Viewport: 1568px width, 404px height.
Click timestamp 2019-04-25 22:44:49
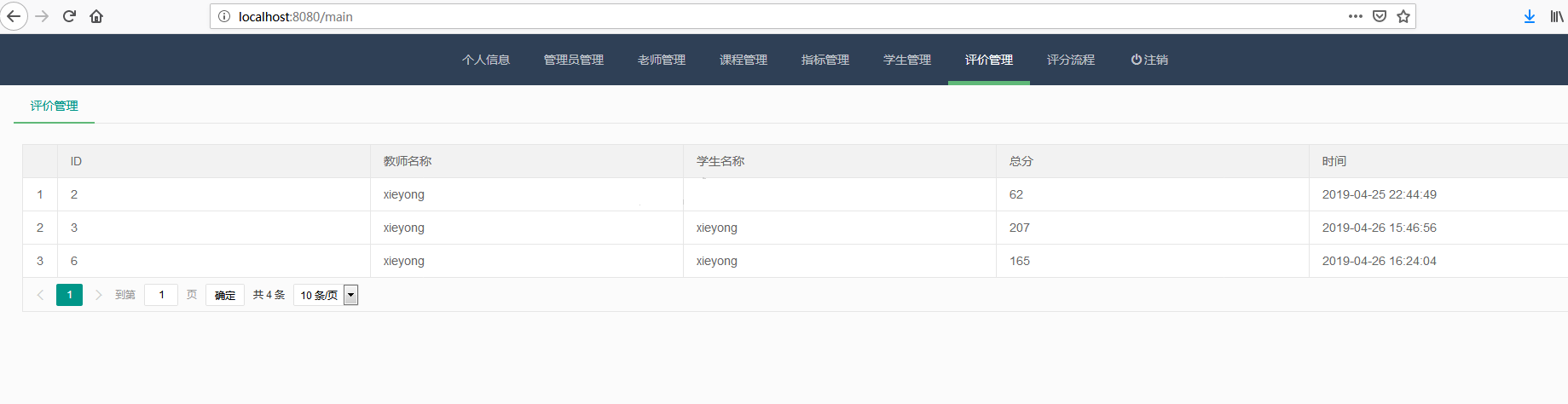pos(1380,194)
